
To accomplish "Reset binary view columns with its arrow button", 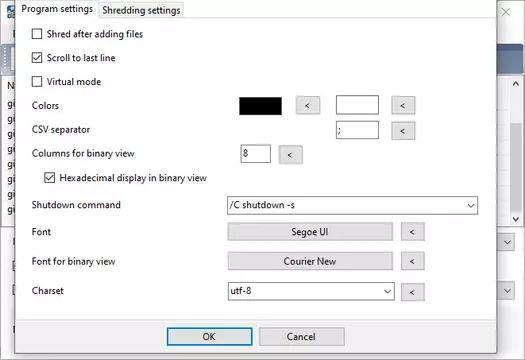I will (291, 155).
